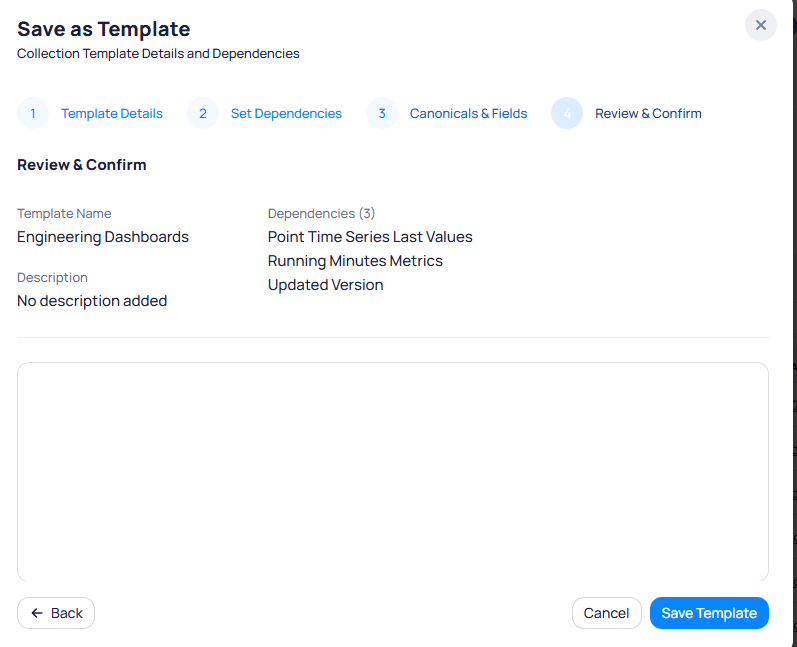This screenshot has width=797, height=647.
Task: Open the Set Dependencies step
Action: point(286,113)
